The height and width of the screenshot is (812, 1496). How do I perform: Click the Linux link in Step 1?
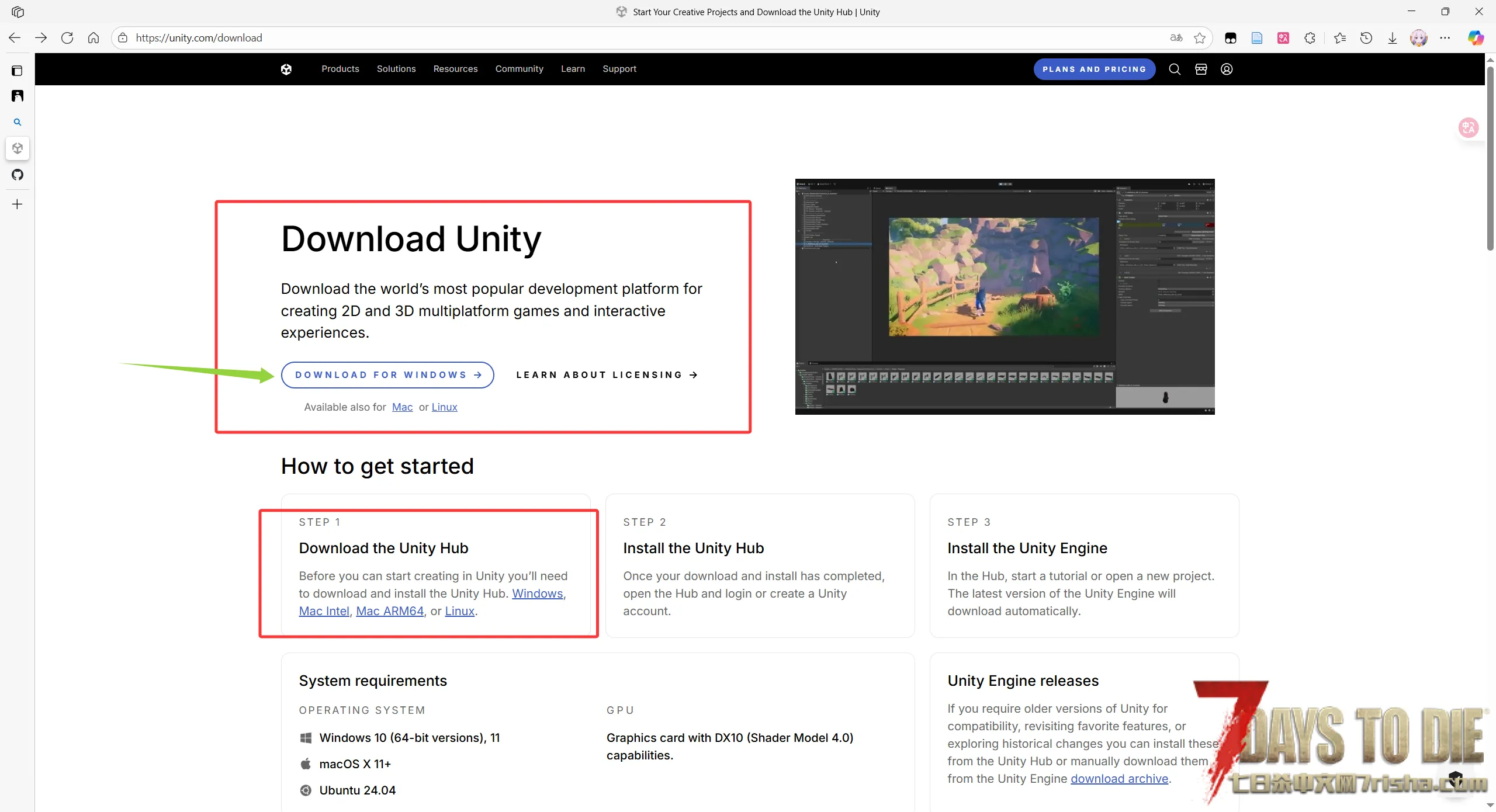tap(459, 611)
